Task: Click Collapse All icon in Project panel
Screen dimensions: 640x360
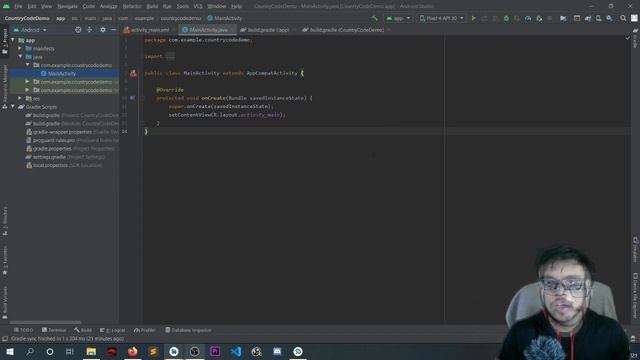Action: coord(89,30)
